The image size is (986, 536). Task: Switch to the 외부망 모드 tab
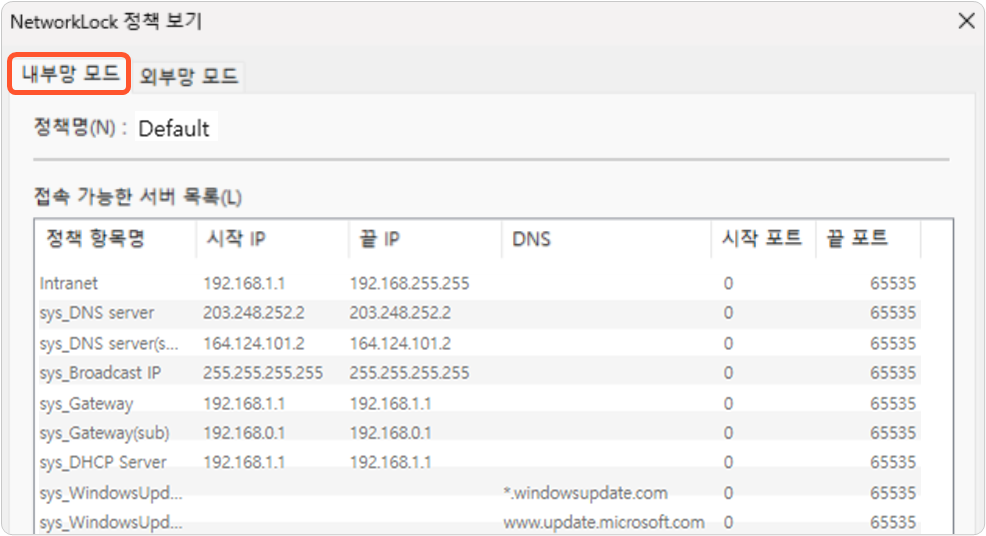tap(189, 76)
